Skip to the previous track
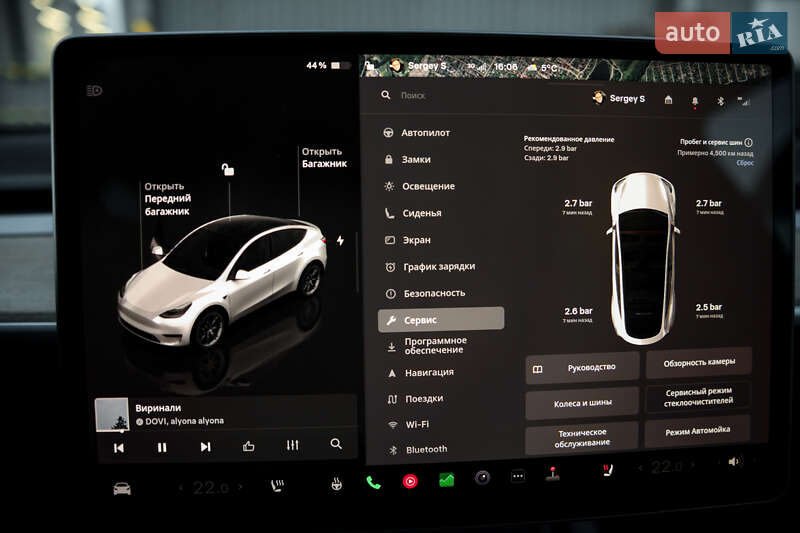This screenshot has width=800, height=533. 119,448
